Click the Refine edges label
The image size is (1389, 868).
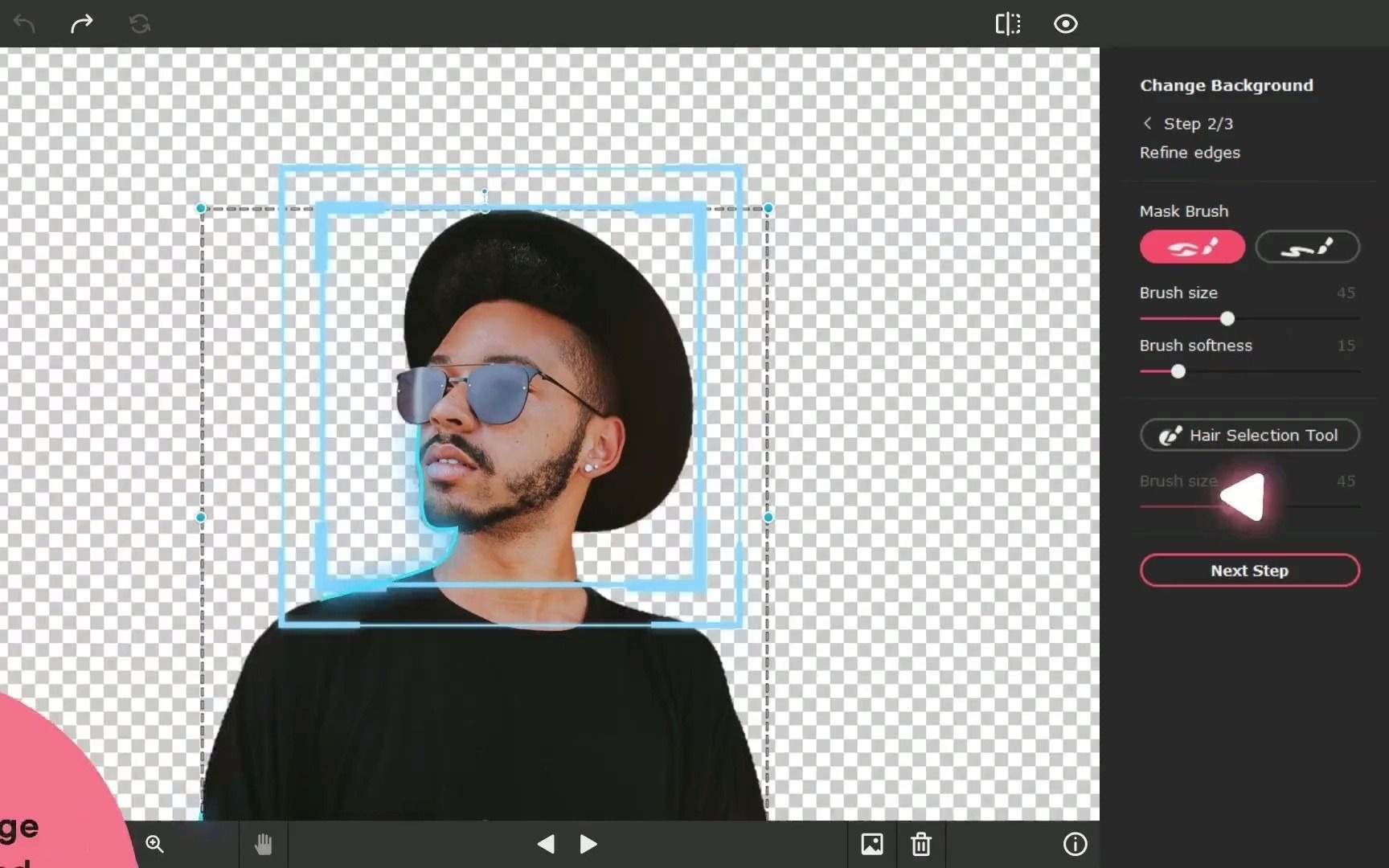pos(1190,153)
